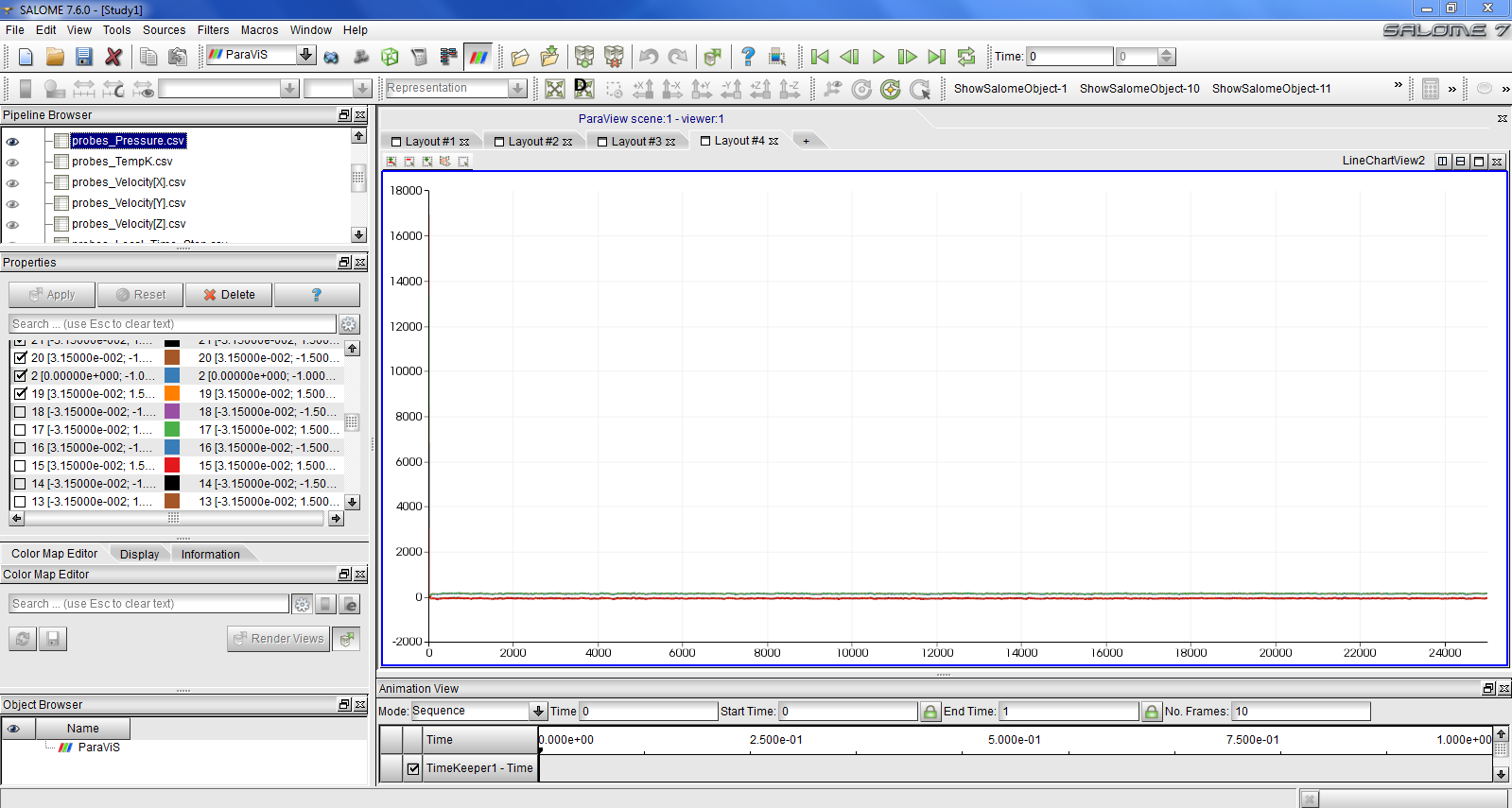
Task: Open the ParaViS module dropdown
Action: [x=305, y=55]
